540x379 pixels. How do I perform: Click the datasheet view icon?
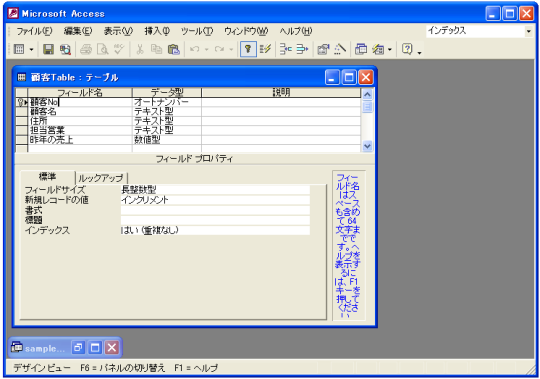pos(19,50)
